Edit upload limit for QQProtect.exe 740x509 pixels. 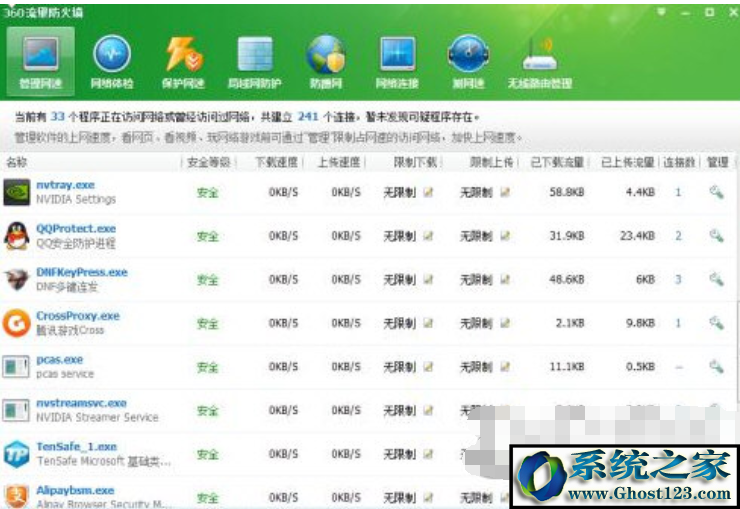coord(505,235)
